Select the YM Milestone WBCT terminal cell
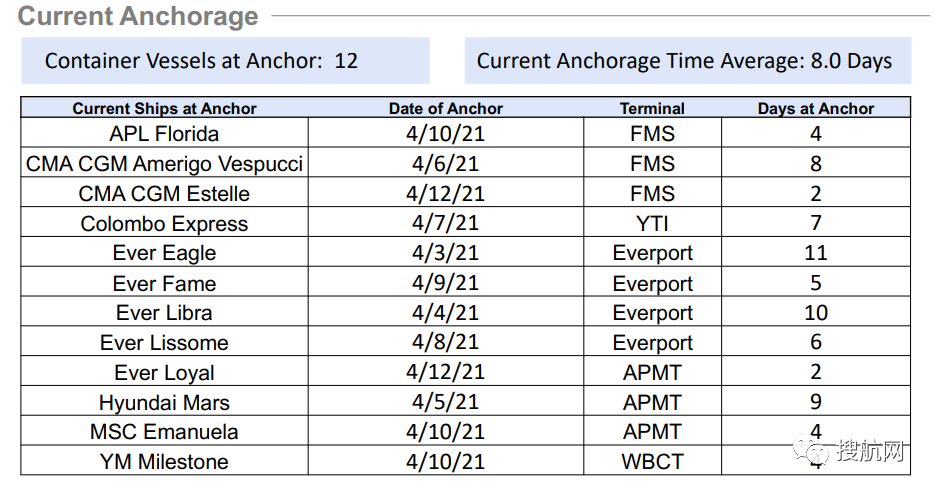The height and width of the screenshot is (492, 935). (x=652, y=461)
